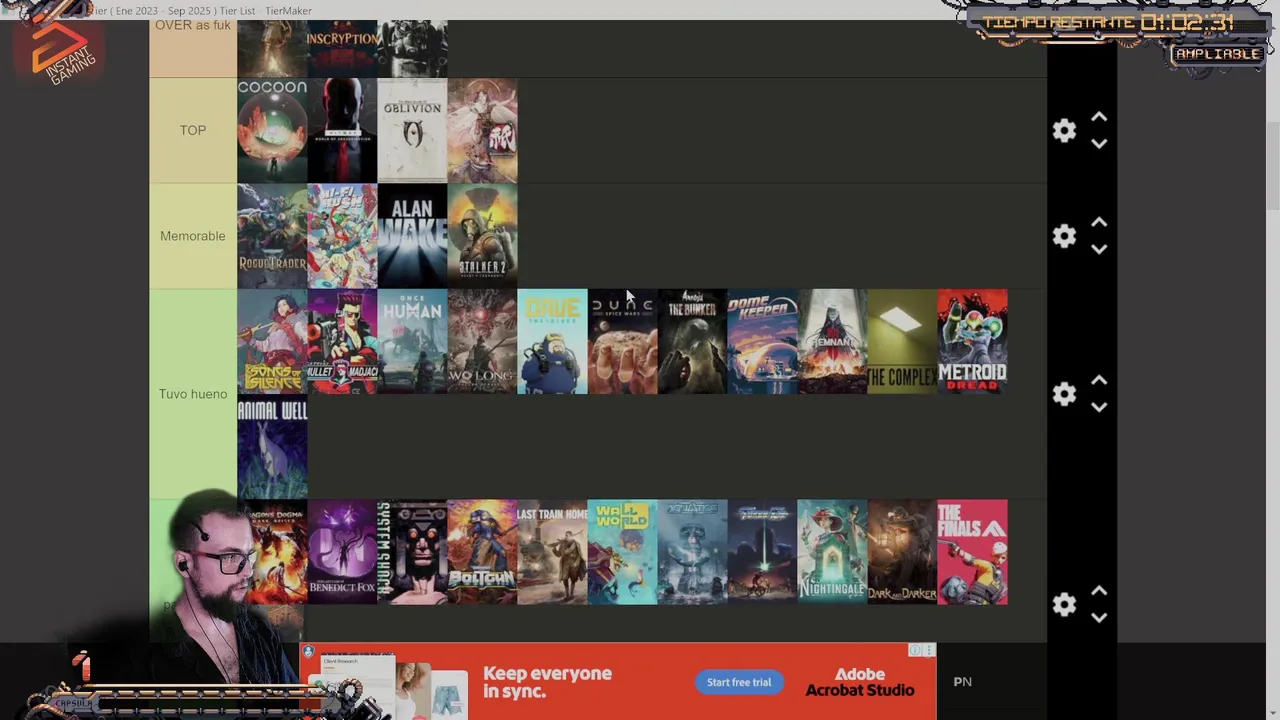Pick the Dark and Darker cover
This screenshot has height=720, width=1280.
coord(902,552)
